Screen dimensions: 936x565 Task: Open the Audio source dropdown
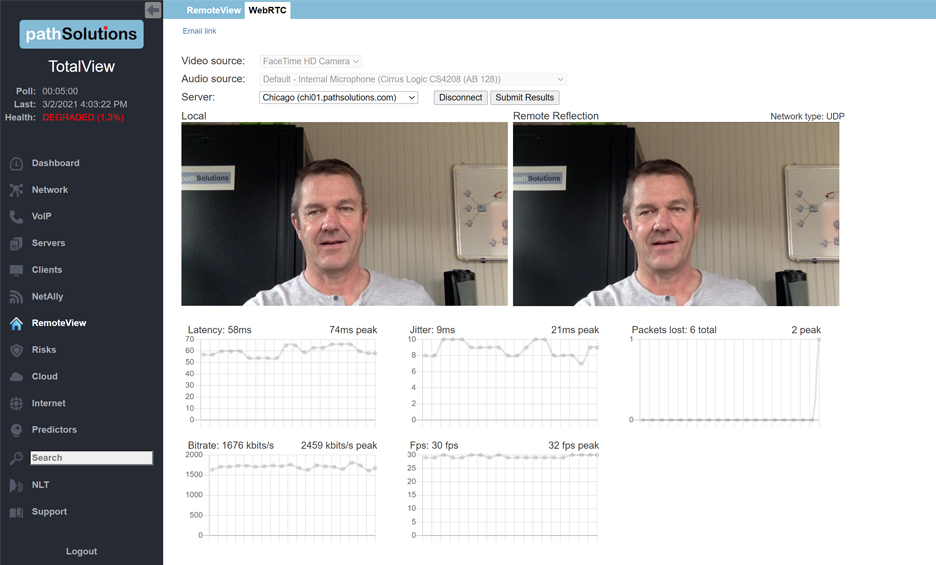click(x=413, y=79)
